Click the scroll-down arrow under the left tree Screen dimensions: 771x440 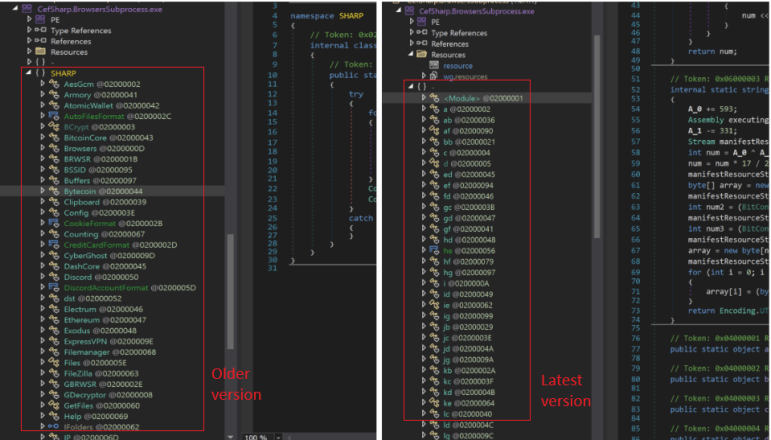tap(230, 436)
